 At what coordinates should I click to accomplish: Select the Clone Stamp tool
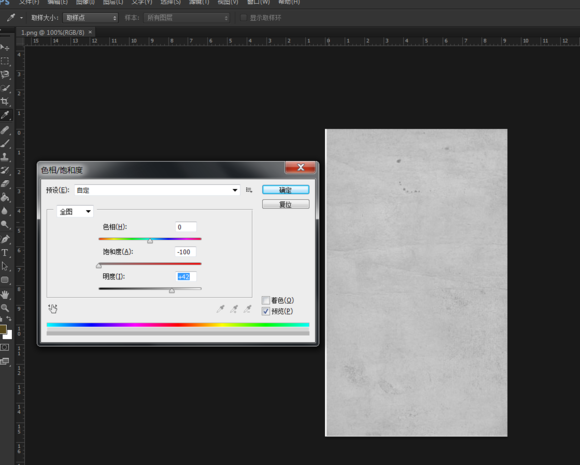5,157
